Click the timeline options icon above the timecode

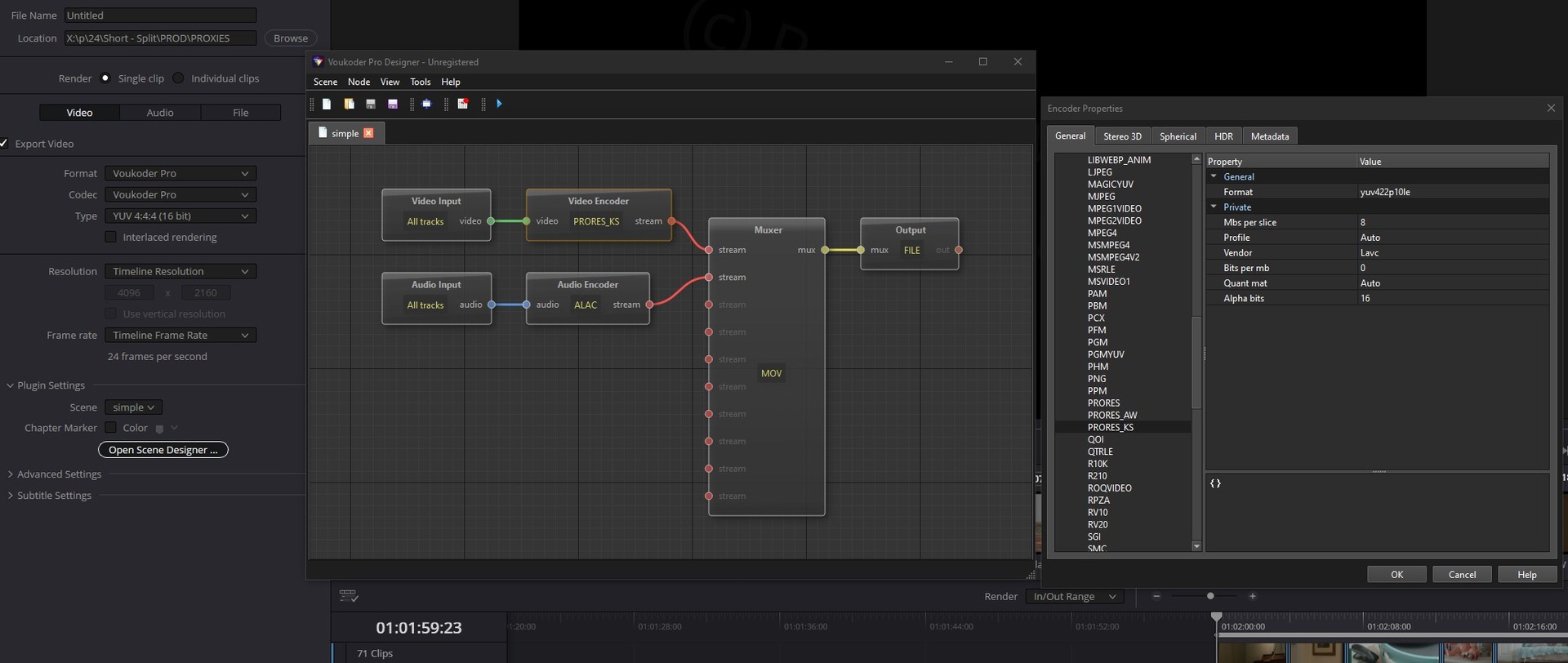pyautogui.click(x=349, y=596)
